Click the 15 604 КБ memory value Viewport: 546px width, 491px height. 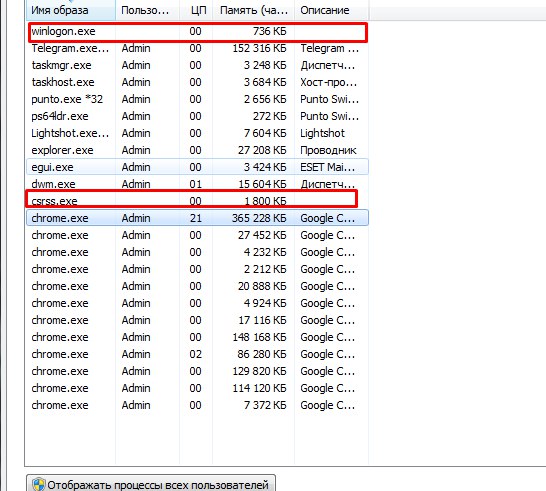[262, 184]
